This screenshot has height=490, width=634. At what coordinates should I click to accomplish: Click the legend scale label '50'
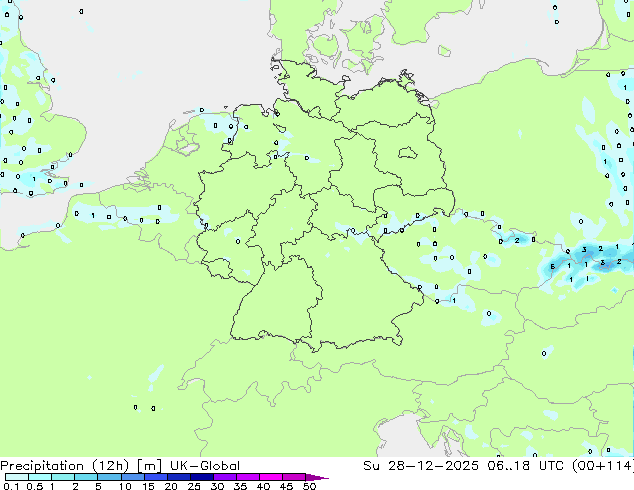309,486
